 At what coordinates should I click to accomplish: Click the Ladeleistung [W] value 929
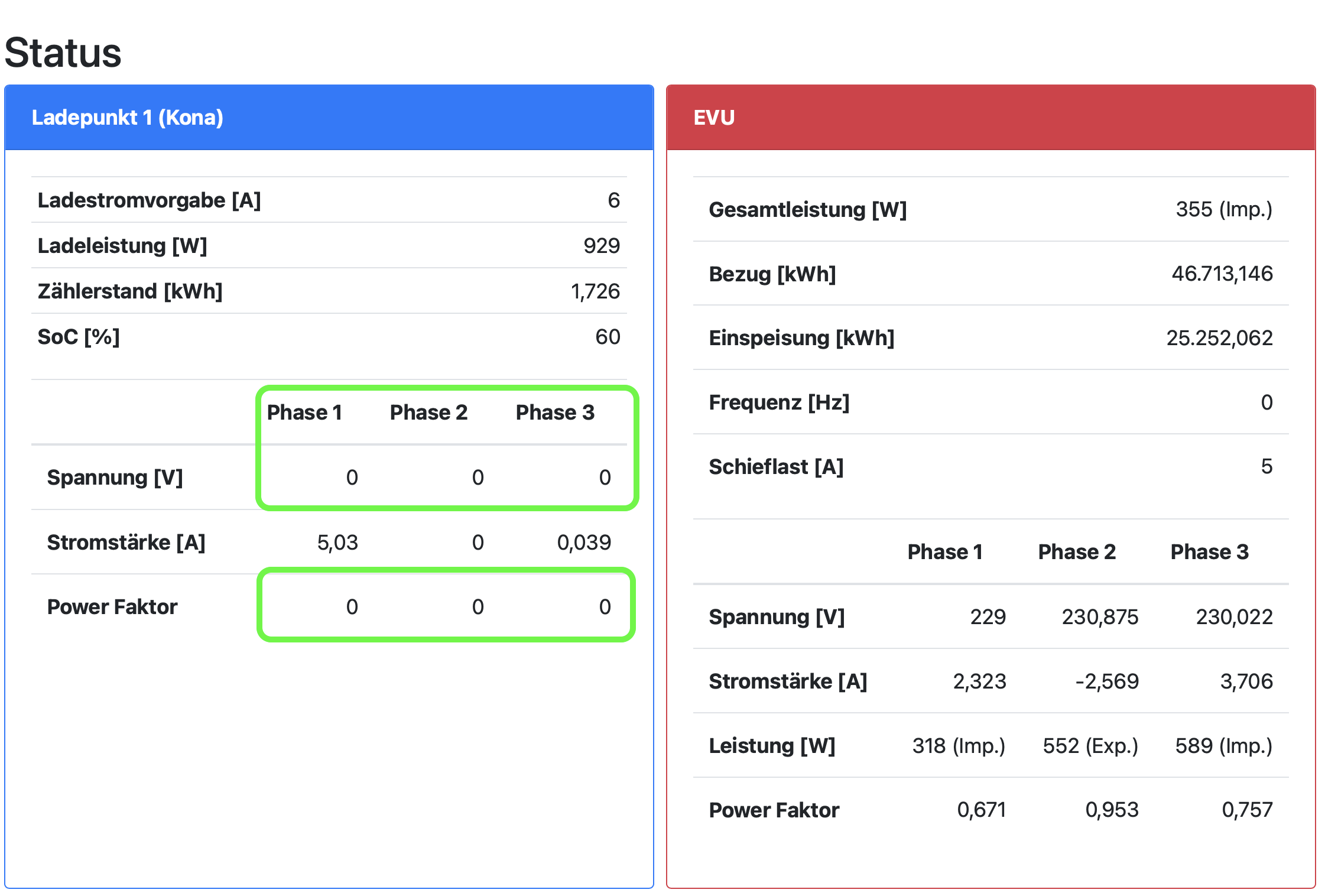601,246
